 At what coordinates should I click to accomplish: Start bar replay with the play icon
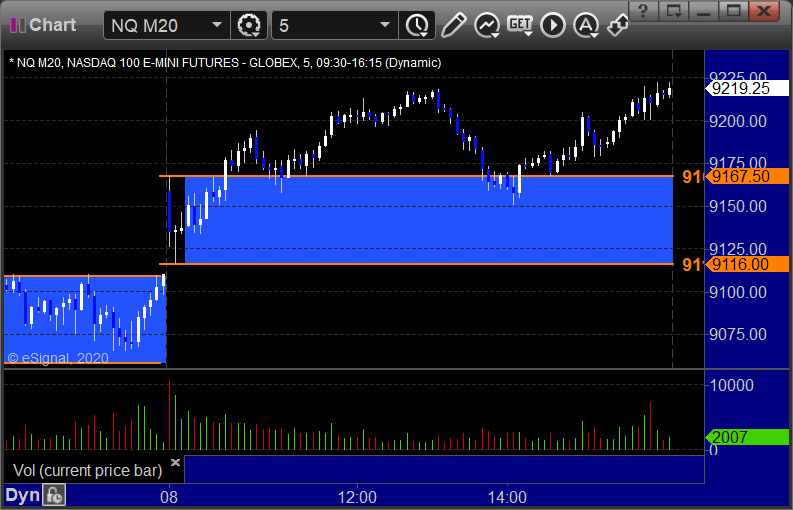click(552, 25)
